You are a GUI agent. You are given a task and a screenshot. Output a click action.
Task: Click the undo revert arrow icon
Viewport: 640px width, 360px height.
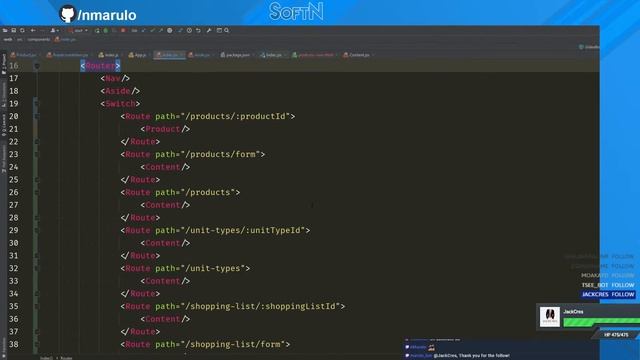pos(198,30)
